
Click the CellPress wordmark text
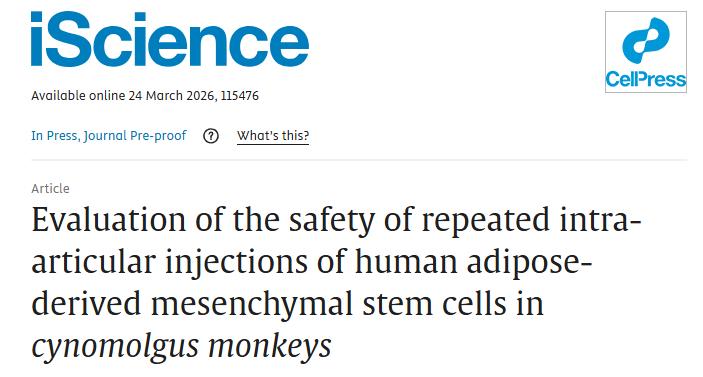[x=646, y=79]
